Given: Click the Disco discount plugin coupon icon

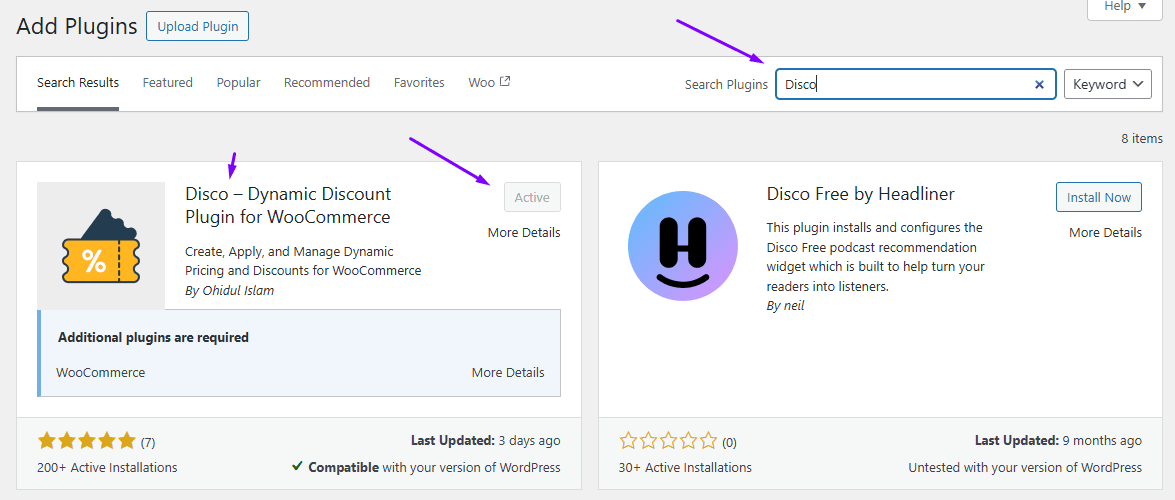Looking at the screenshot, I should 100,245.
